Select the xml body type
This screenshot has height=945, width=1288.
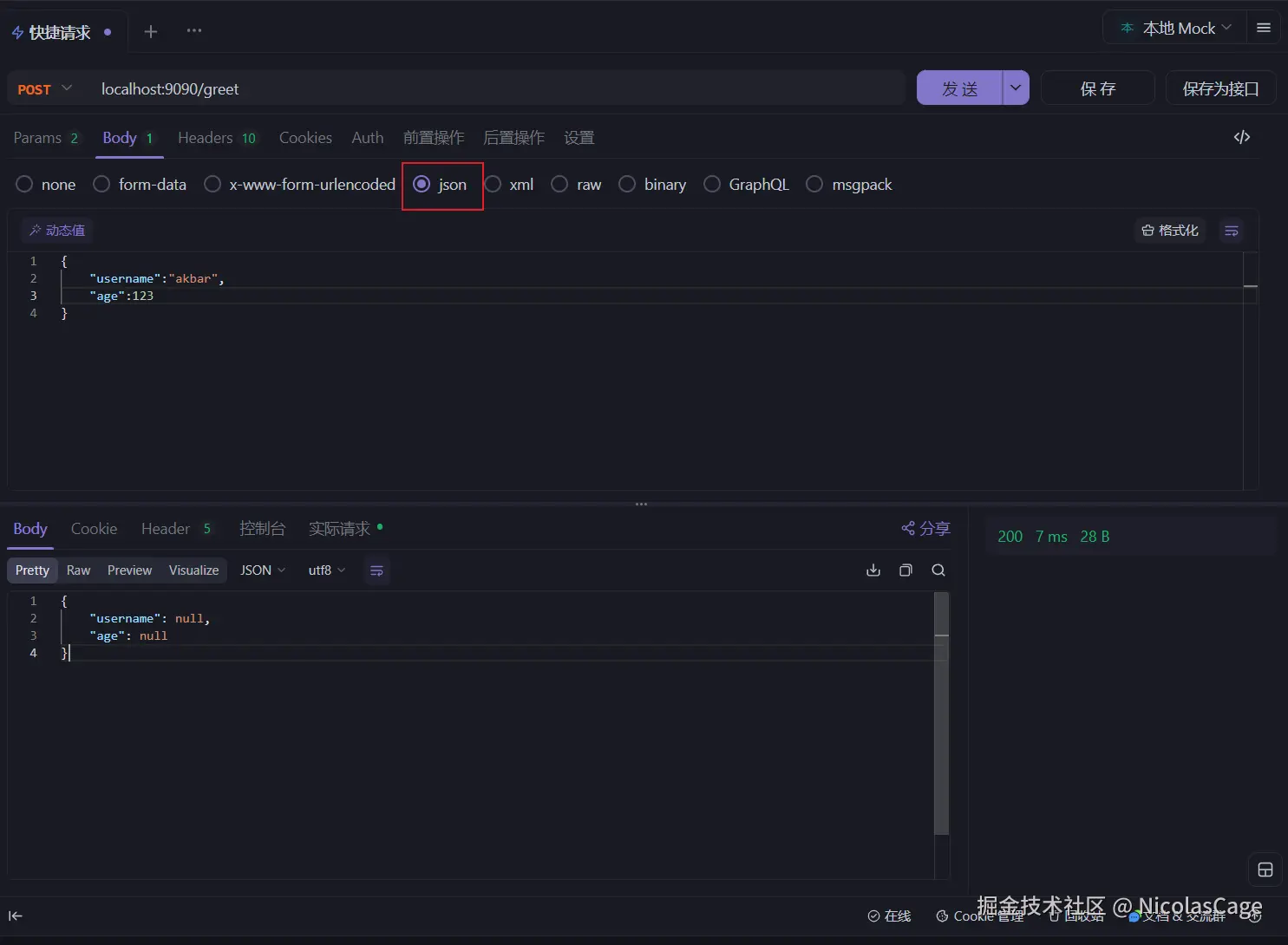pyautogui.click(x=509, y=185)
